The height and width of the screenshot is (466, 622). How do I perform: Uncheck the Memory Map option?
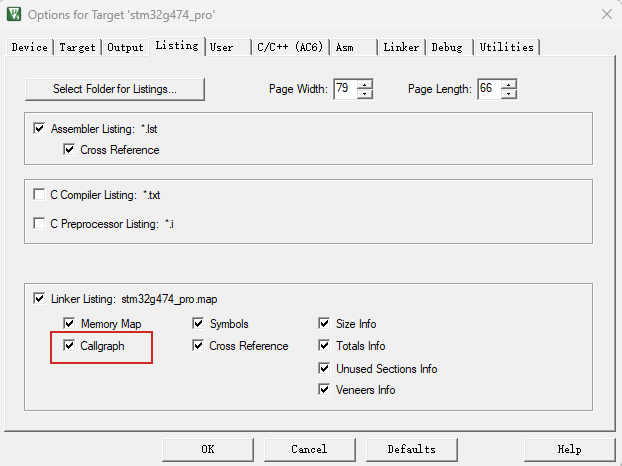69,324
